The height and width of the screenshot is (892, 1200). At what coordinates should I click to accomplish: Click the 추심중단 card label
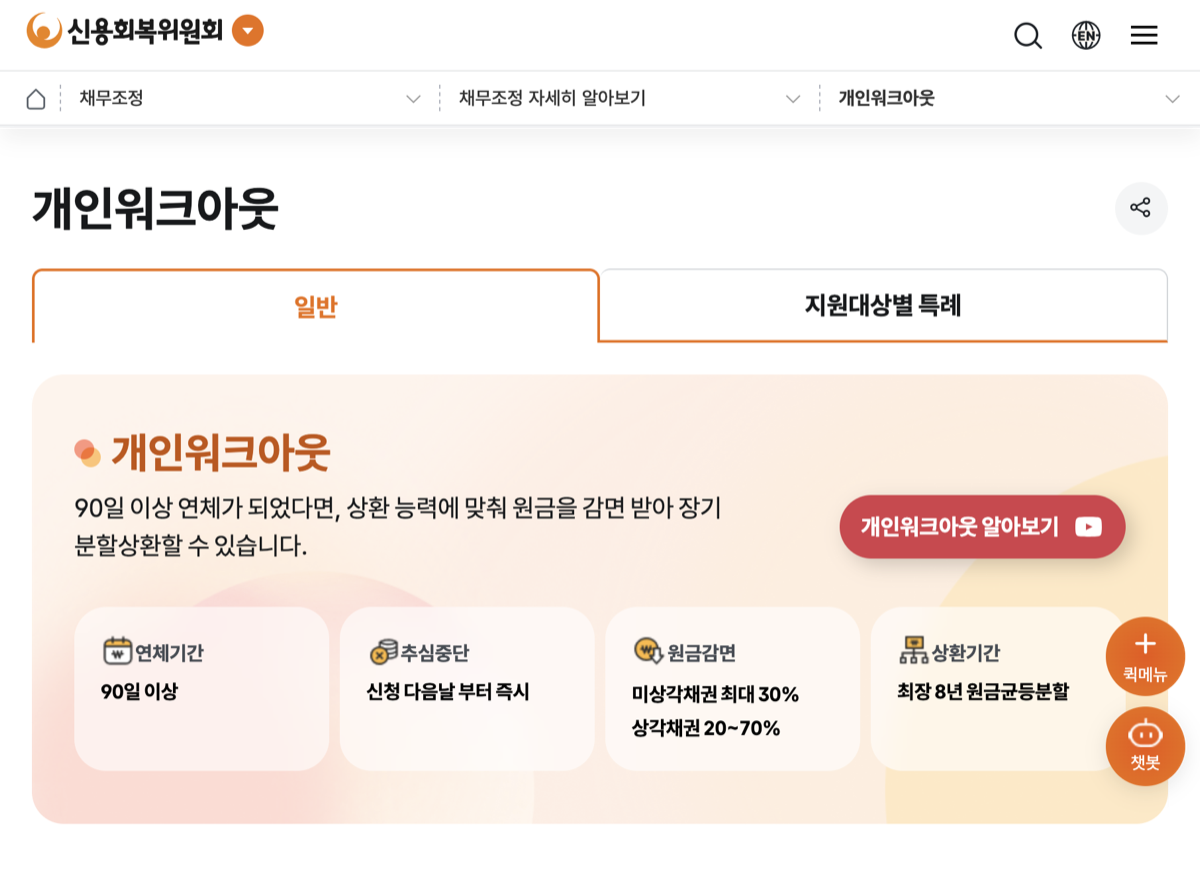pos(435,653)
